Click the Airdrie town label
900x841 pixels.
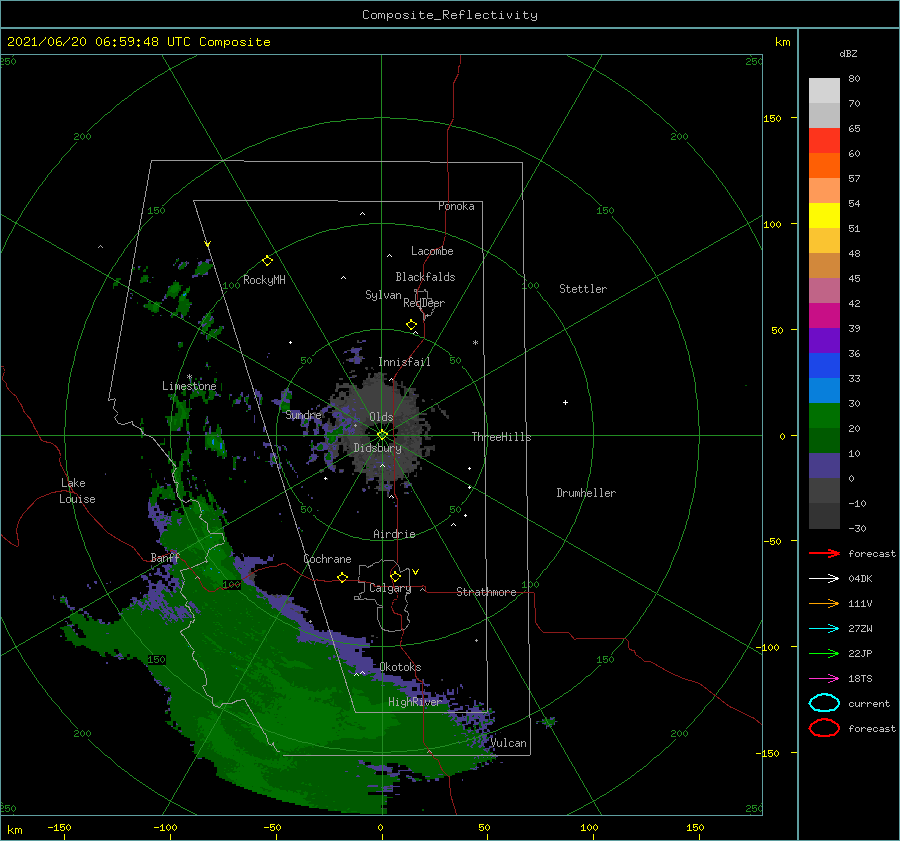(394, 534)
